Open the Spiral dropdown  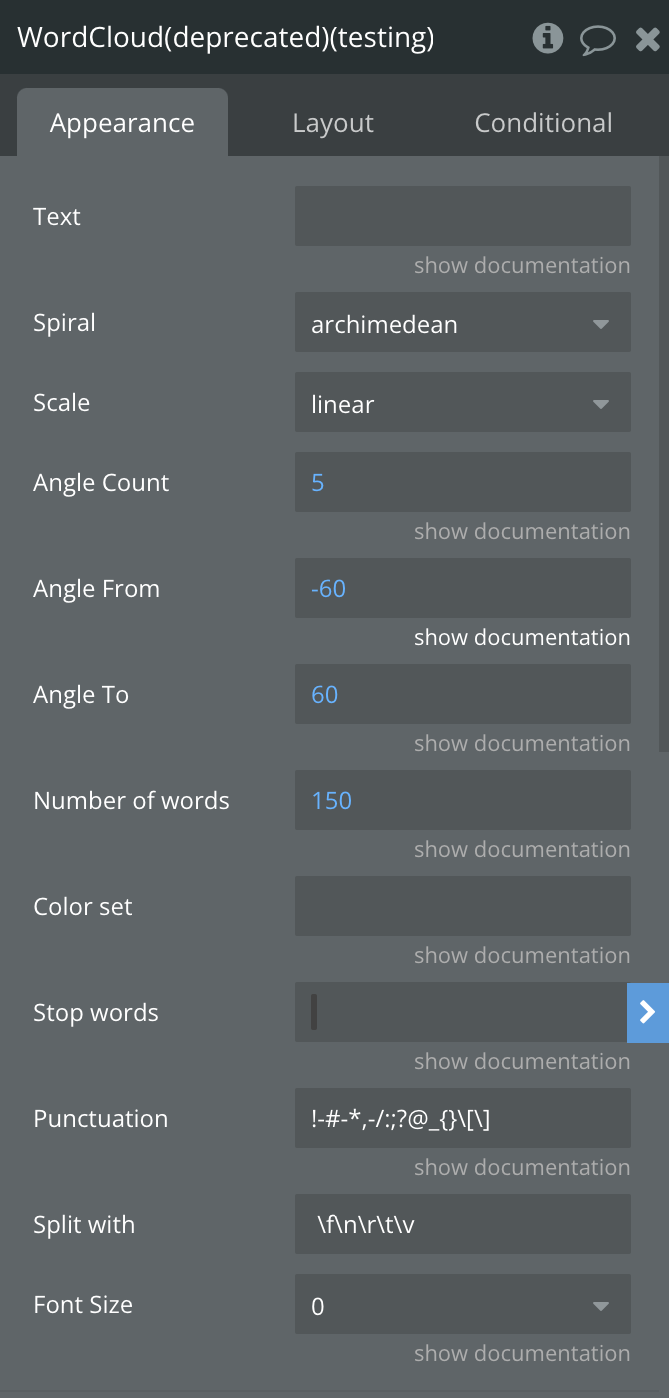click(x=463, y=322)
